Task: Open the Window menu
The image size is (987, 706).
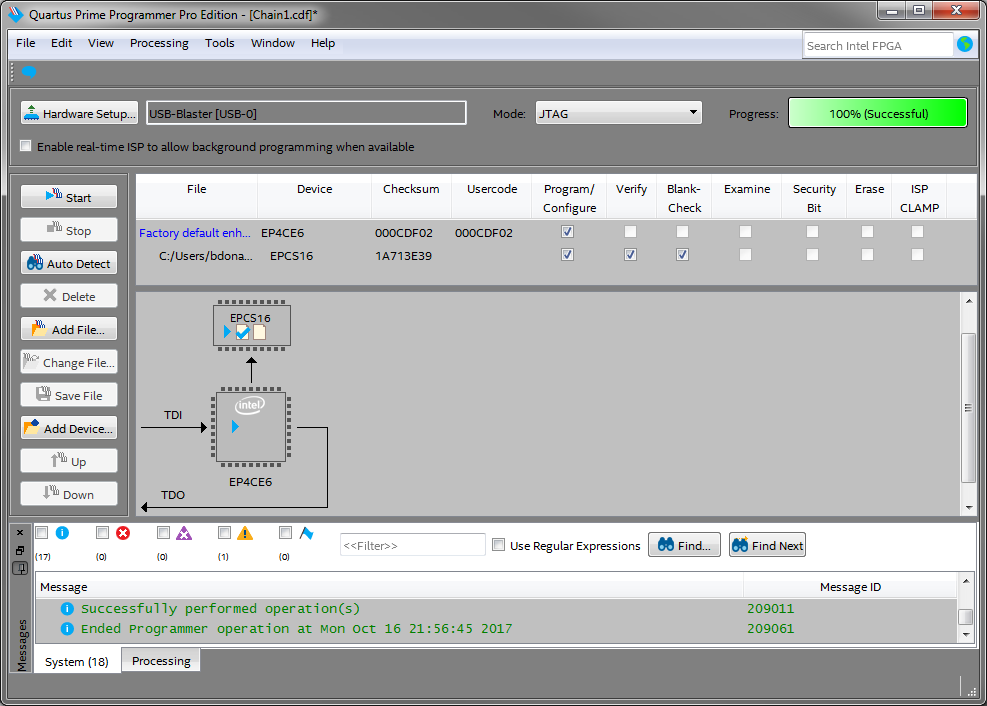Action: 273,43
